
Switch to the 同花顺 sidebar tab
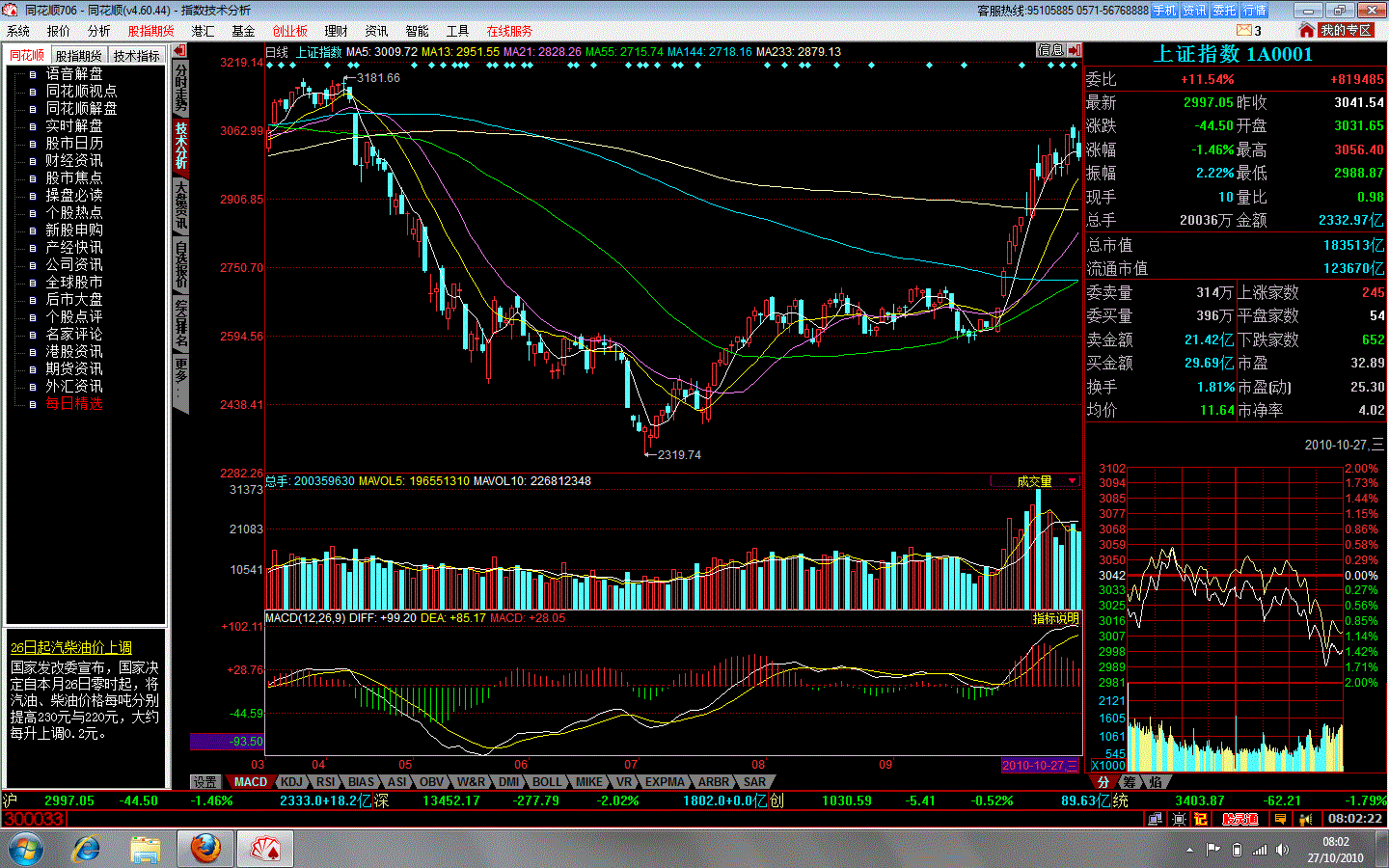click(27, 55)
